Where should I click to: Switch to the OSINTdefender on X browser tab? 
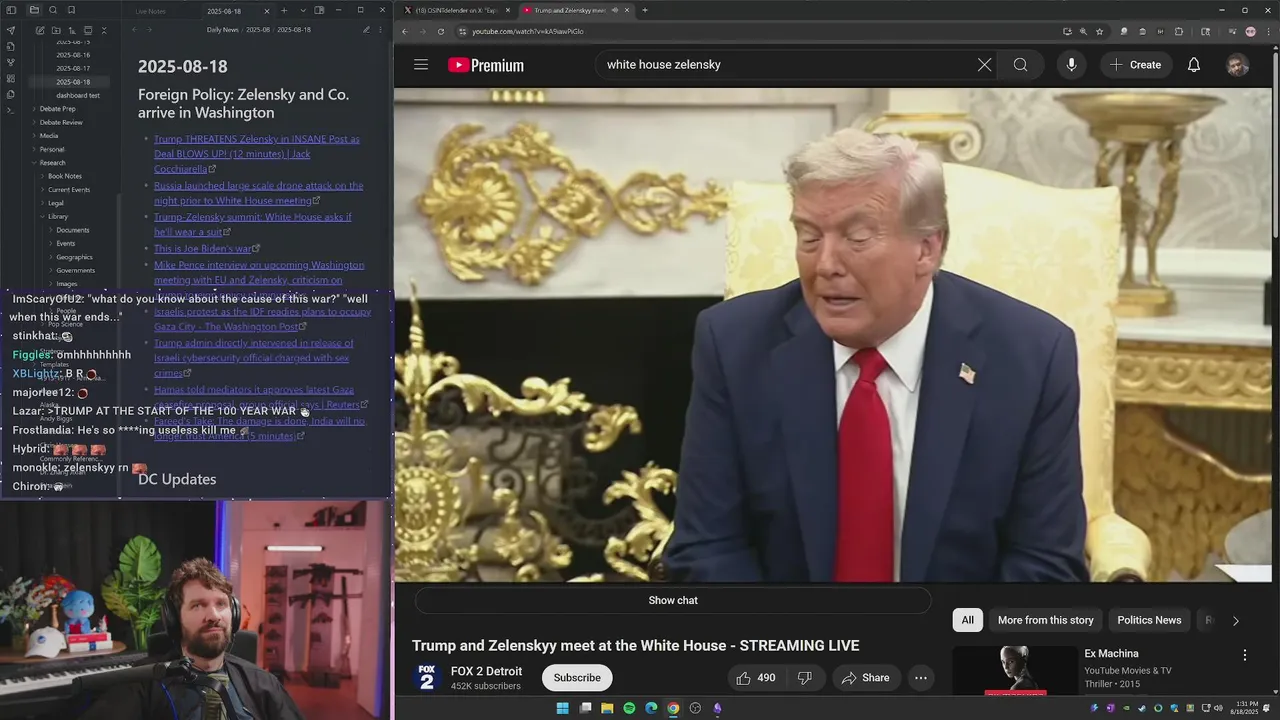(x=456, y=10)
